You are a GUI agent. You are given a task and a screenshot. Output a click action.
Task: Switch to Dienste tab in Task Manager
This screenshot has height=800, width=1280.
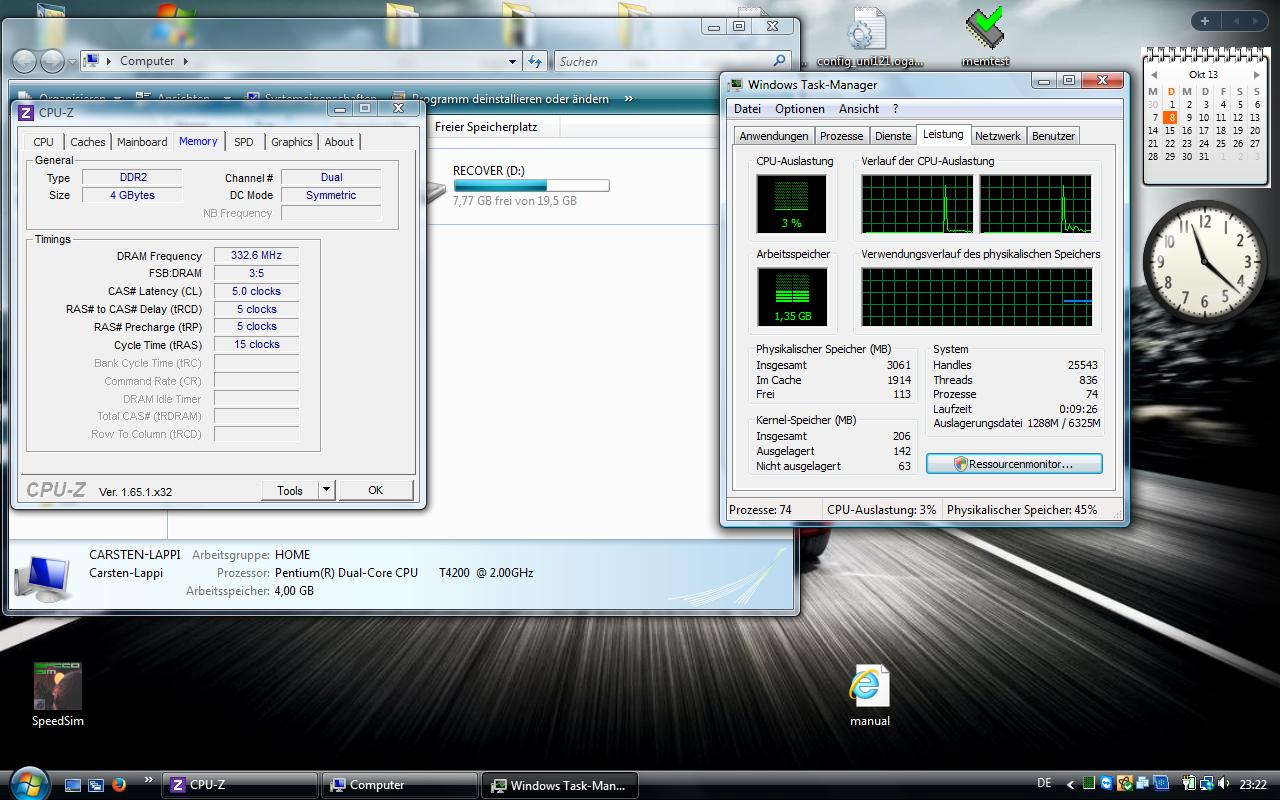893,136
